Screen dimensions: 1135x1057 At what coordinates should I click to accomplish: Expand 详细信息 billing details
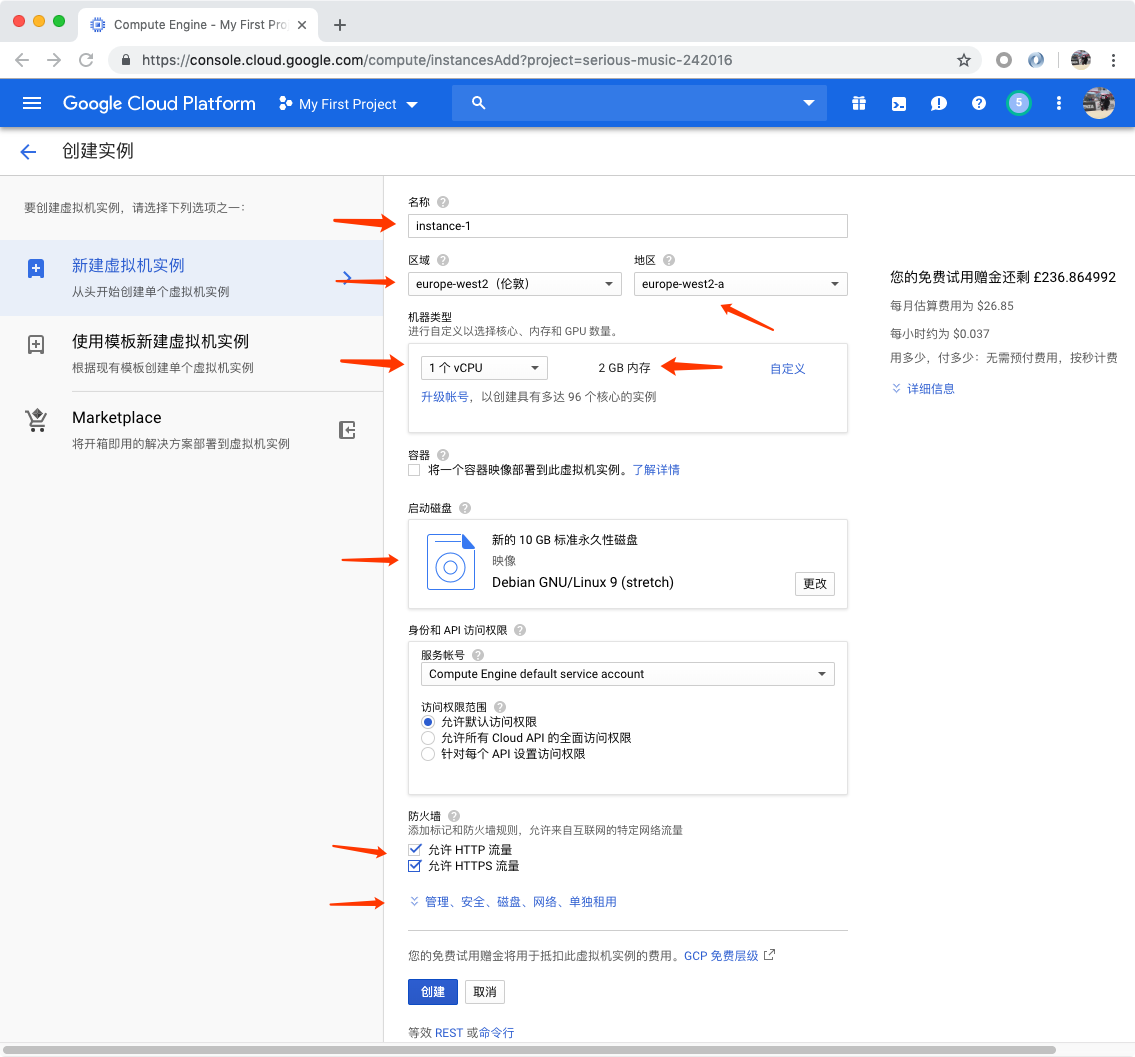[923, 389]
